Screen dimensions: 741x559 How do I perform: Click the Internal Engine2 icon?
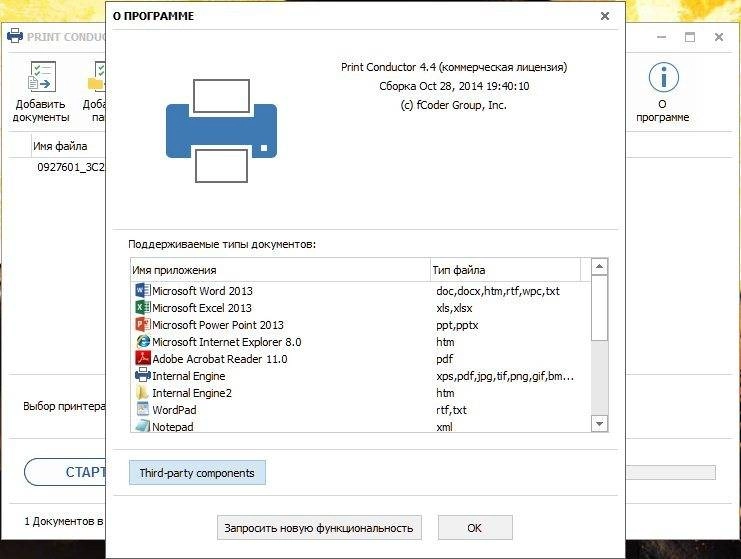pos(143,392)
